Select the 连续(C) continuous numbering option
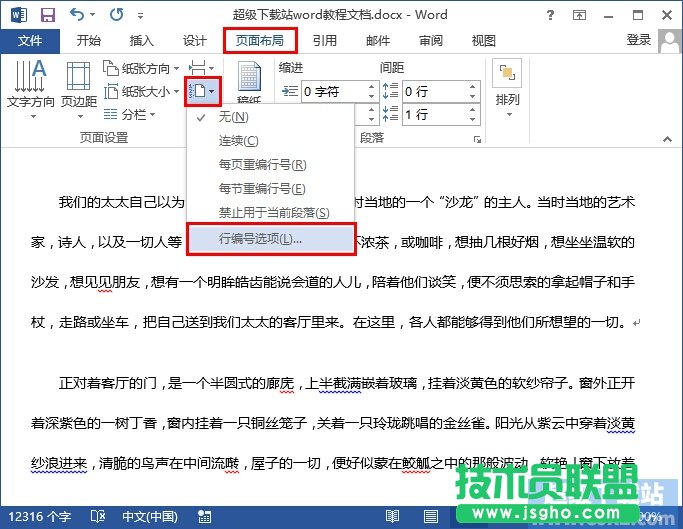 239,141
